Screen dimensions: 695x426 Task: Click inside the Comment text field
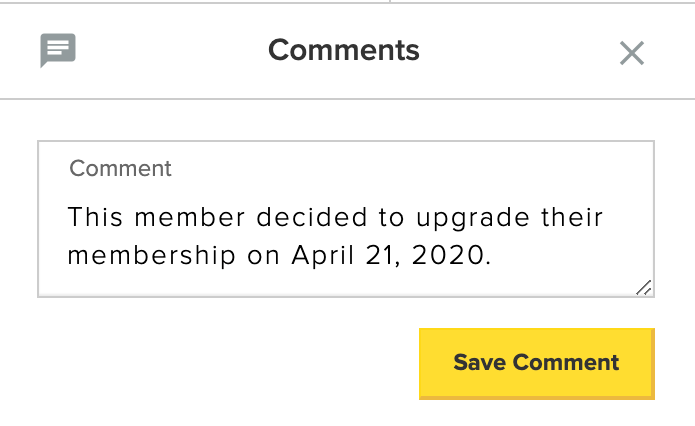click(345, 236)
